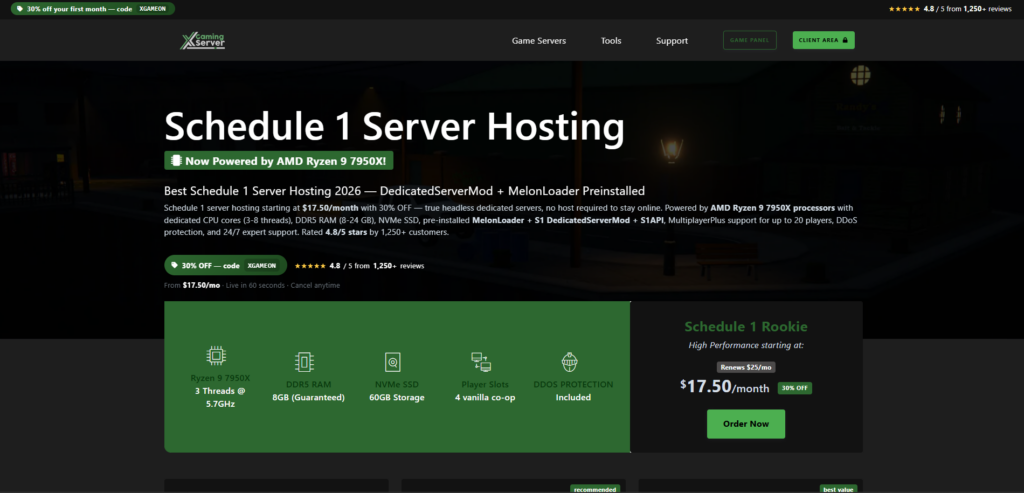Click the 30% OFF badge beside price

click(795, 388)
